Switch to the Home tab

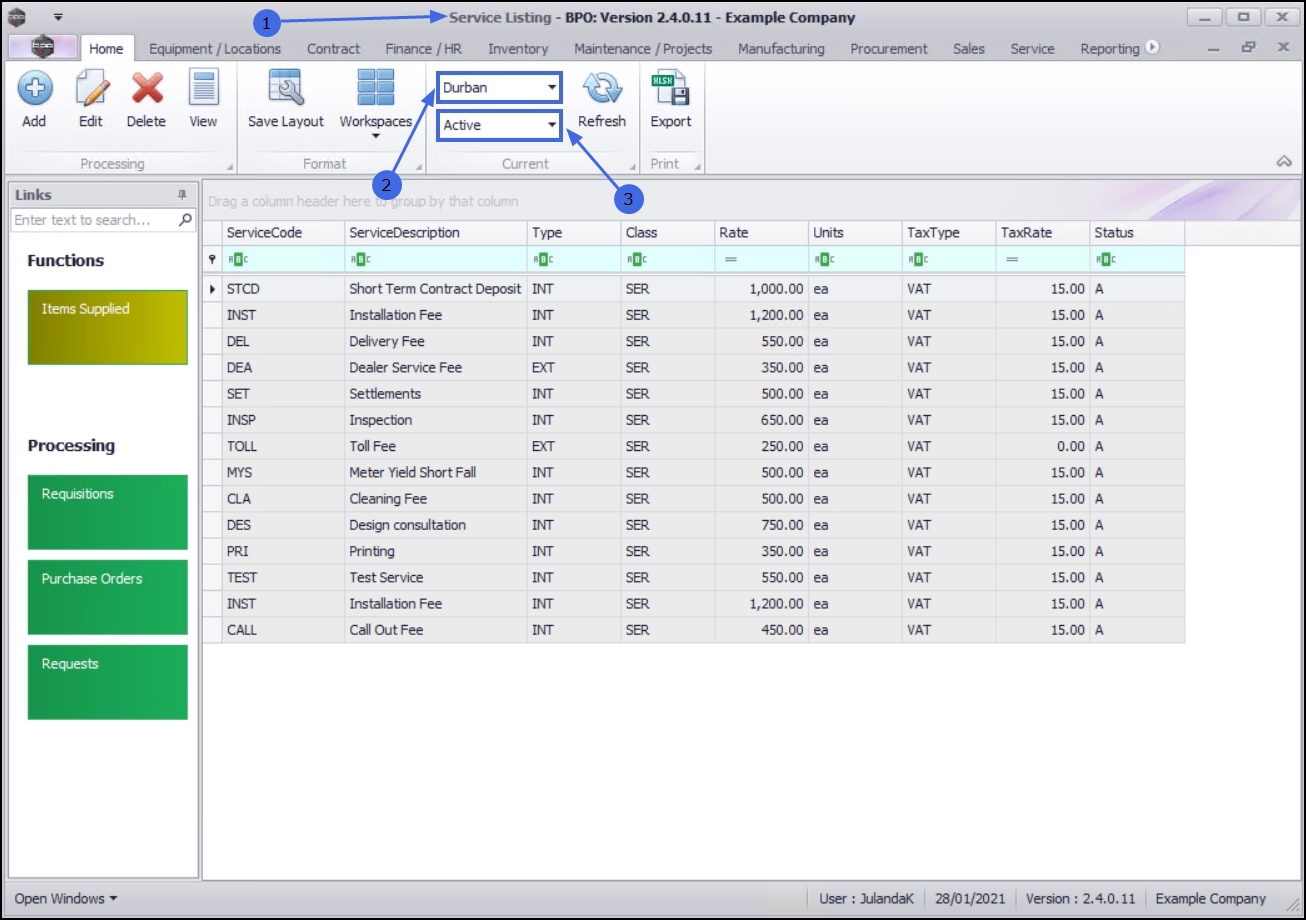[x=106, y=48]
